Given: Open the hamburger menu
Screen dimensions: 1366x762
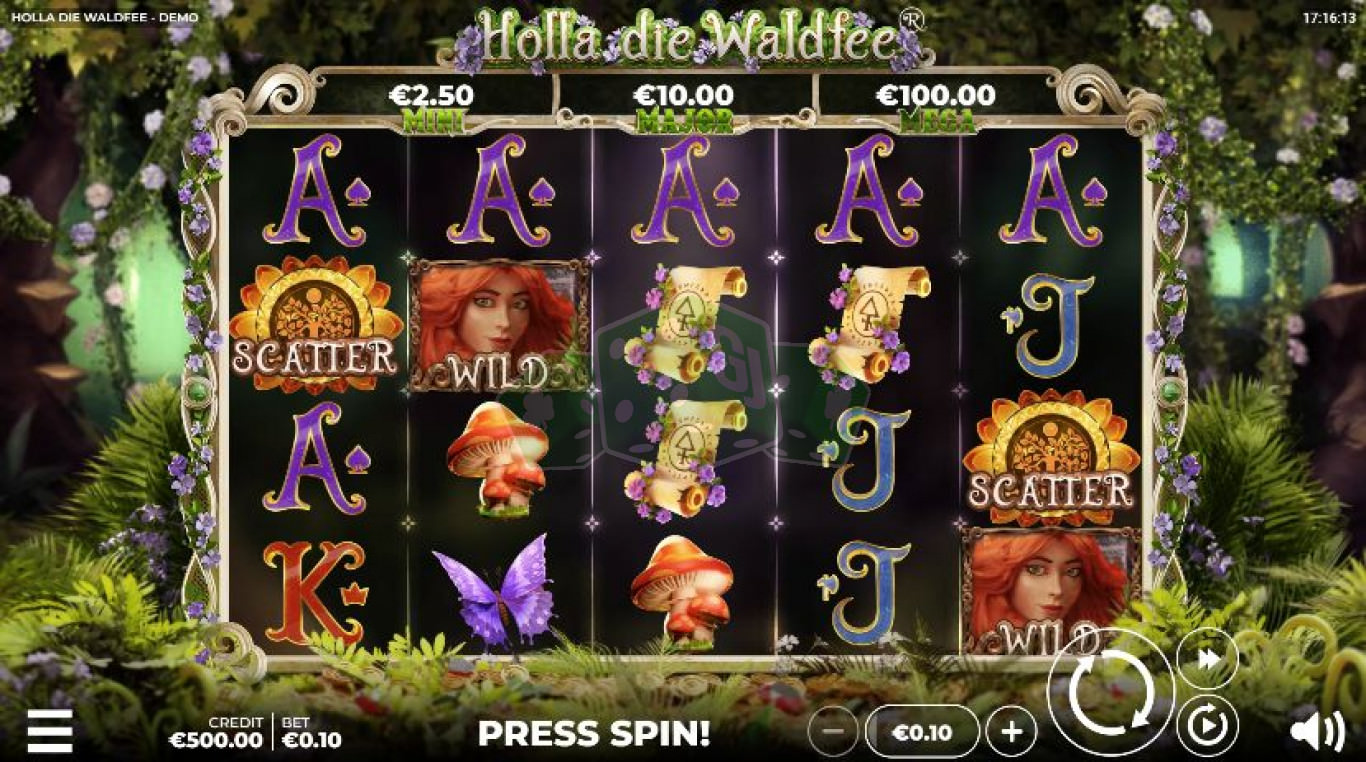Looking at the screenshot, I should tap(49, 732).
